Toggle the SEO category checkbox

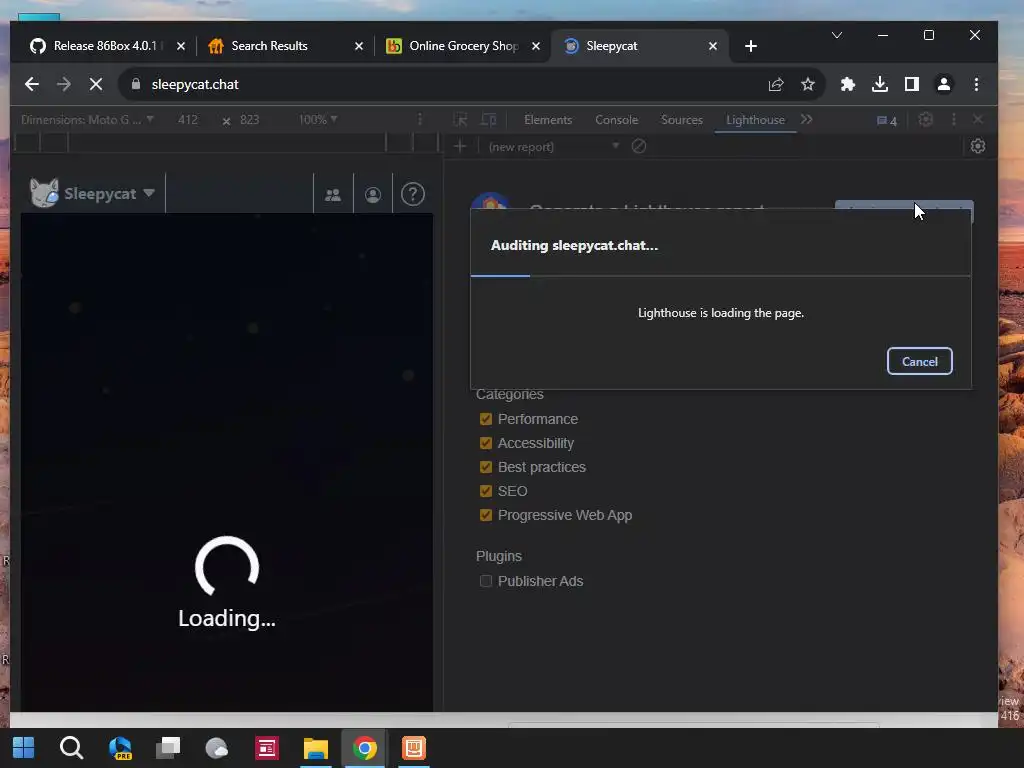tap(485, 491)
